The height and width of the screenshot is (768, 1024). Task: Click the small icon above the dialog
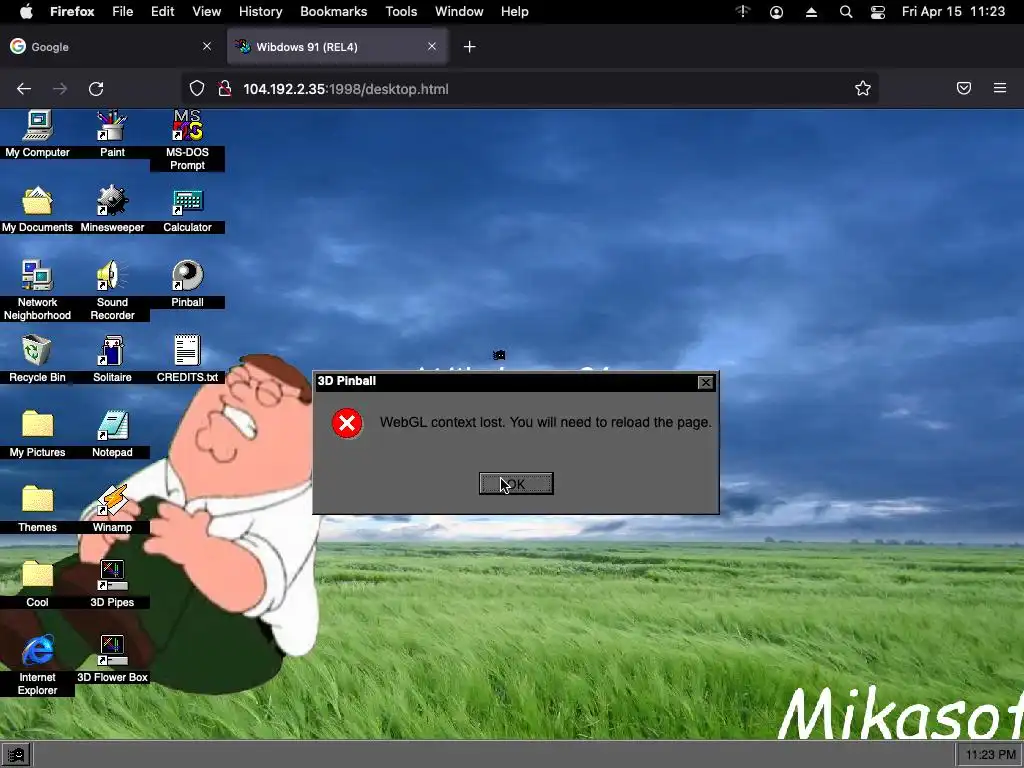click(499, 355)
